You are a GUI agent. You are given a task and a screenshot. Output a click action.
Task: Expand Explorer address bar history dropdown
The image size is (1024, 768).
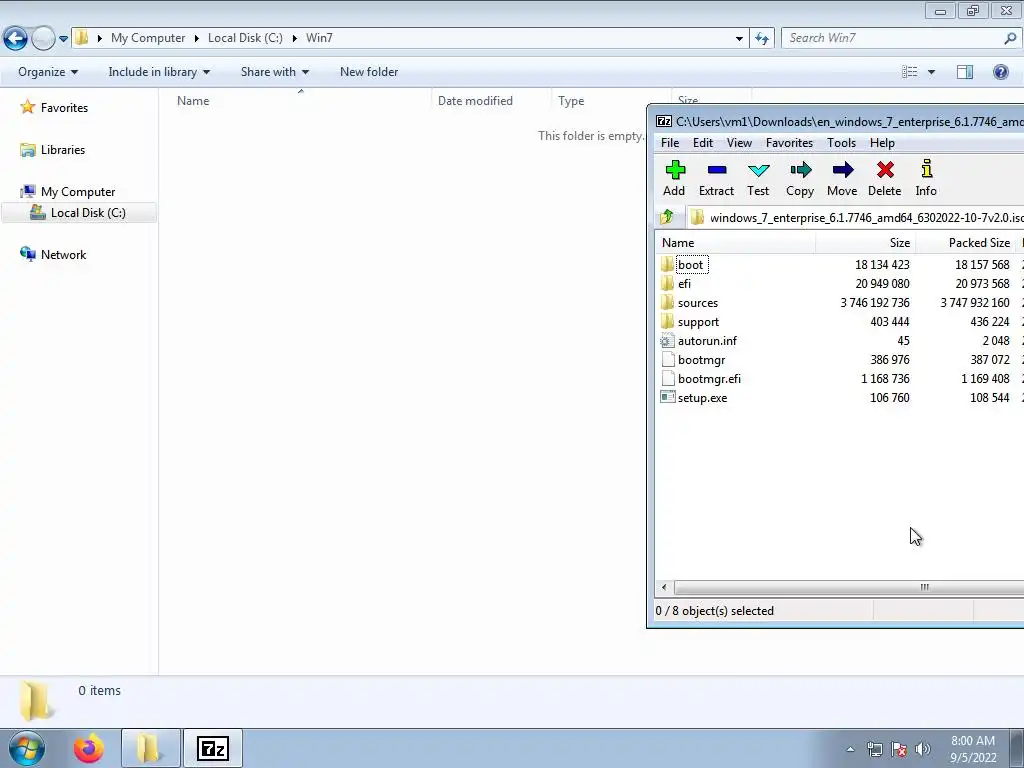[739, 39]
